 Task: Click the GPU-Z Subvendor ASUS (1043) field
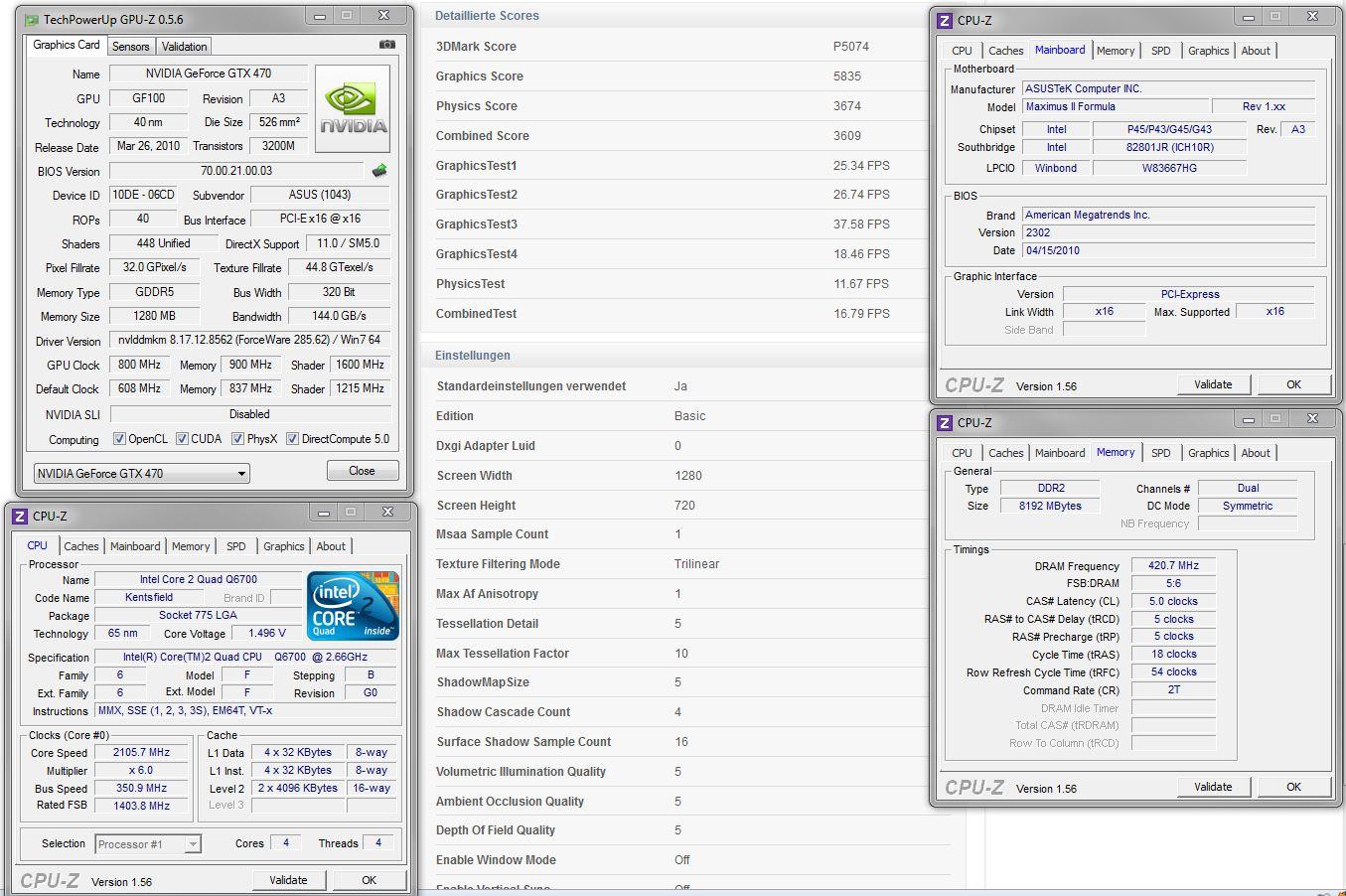(x=320, y=195)
